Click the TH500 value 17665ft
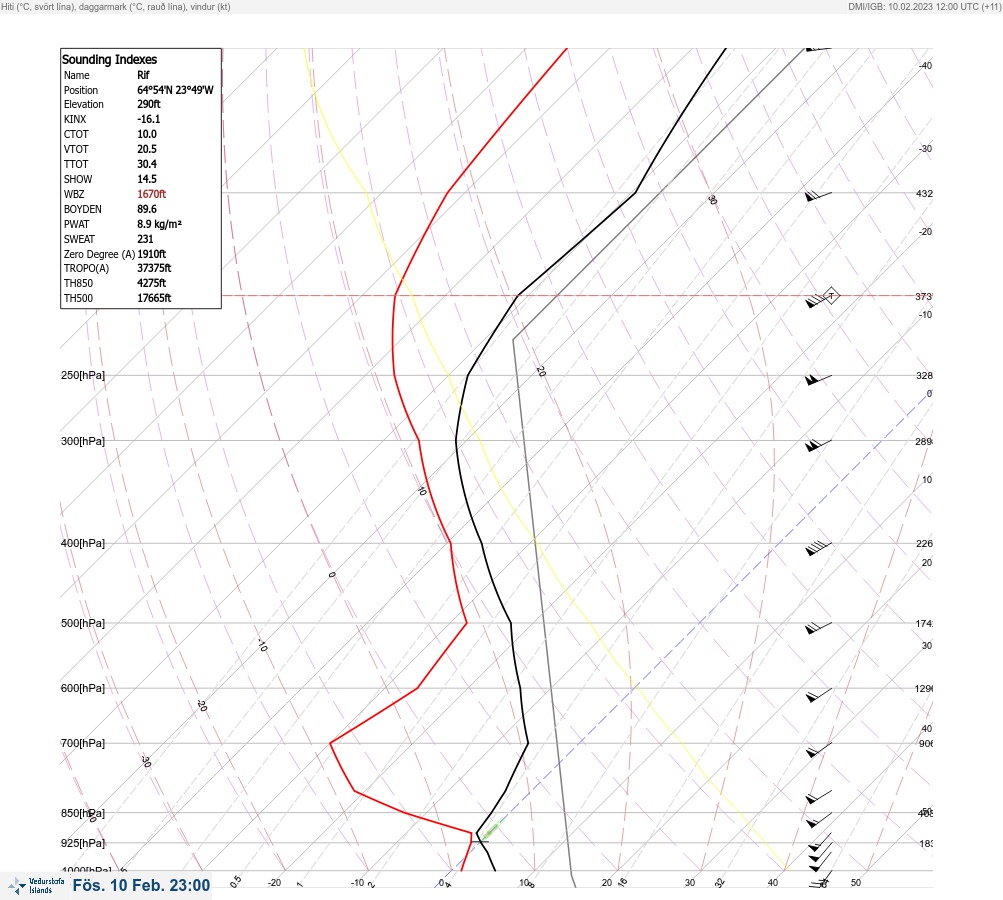The image size is (1003, 900). coord(154,298)
